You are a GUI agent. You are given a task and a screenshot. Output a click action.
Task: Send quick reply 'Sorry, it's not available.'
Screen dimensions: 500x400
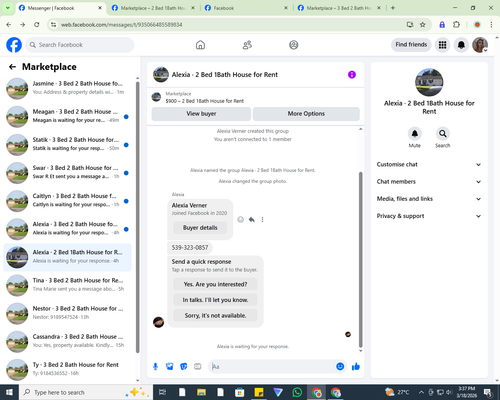tap(215, 315)
